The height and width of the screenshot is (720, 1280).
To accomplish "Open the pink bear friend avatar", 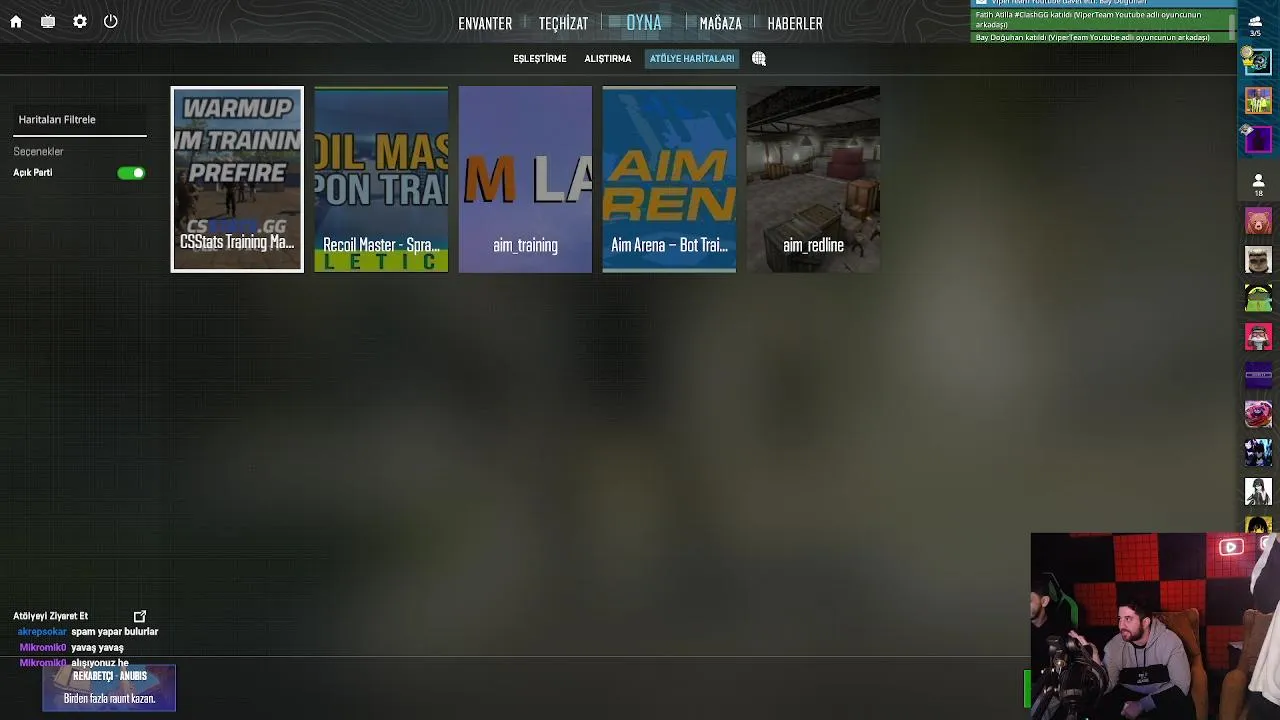I will click(x=1258, y=221).
